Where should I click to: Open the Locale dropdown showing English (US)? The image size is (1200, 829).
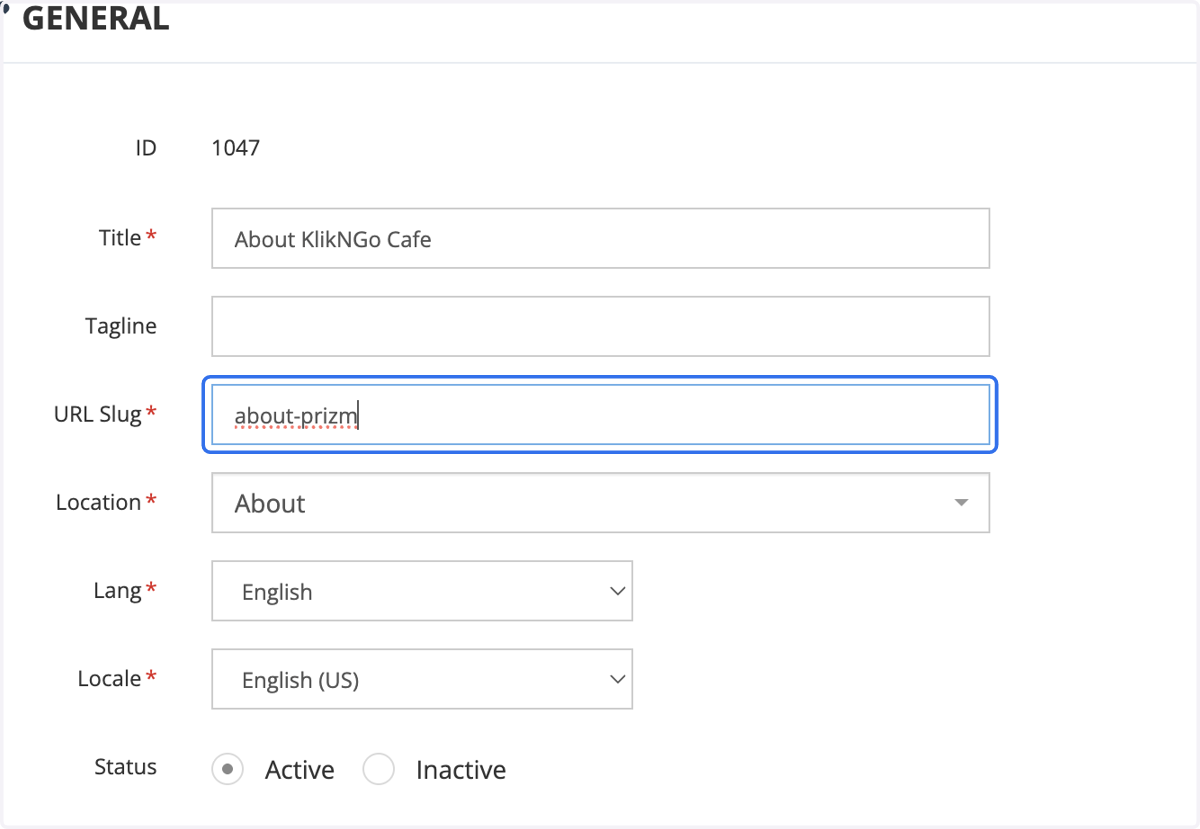pos(422,679)
